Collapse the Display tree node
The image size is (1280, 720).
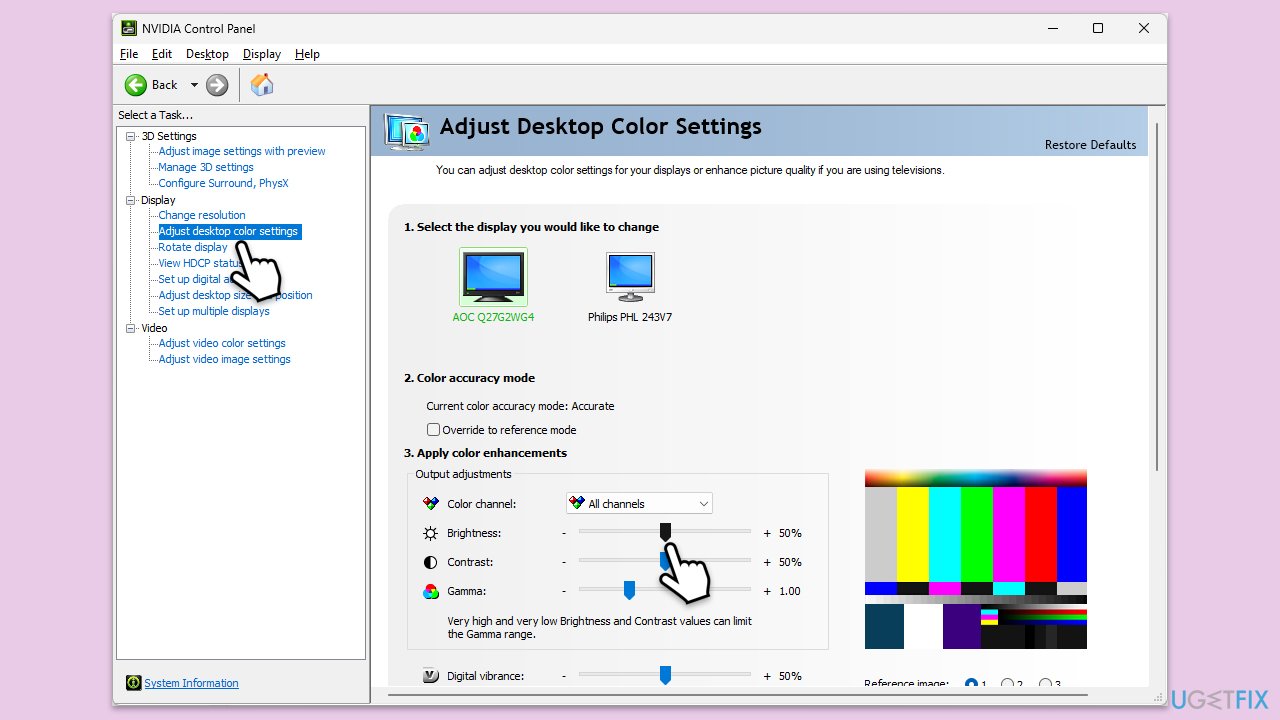(130, 200)
